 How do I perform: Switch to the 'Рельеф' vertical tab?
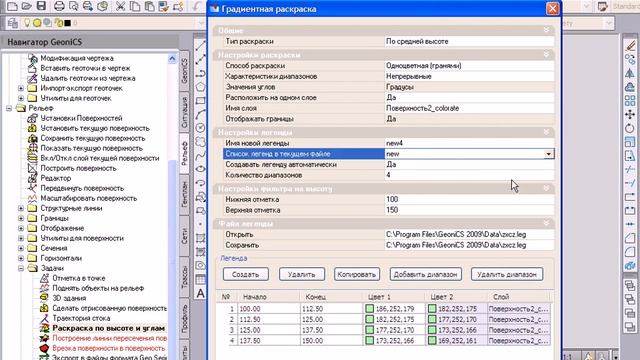click(x=184, y=153)
